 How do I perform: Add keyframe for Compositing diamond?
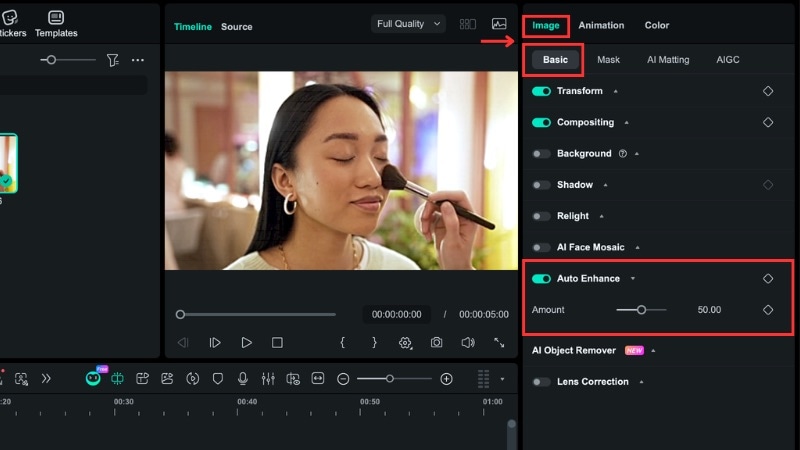768,122
